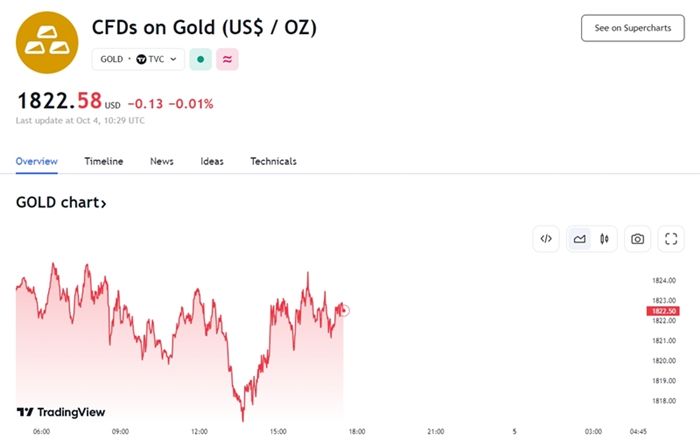Click the See on Supercharts button
This screenshot has width=700, height=446.
coord(632,28)
